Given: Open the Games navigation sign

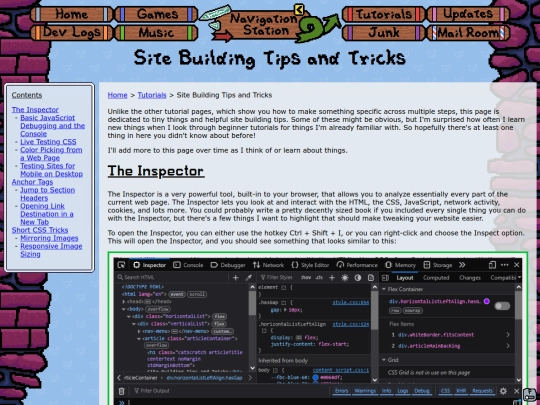Looking at the screenshot, I should point(156,14).
